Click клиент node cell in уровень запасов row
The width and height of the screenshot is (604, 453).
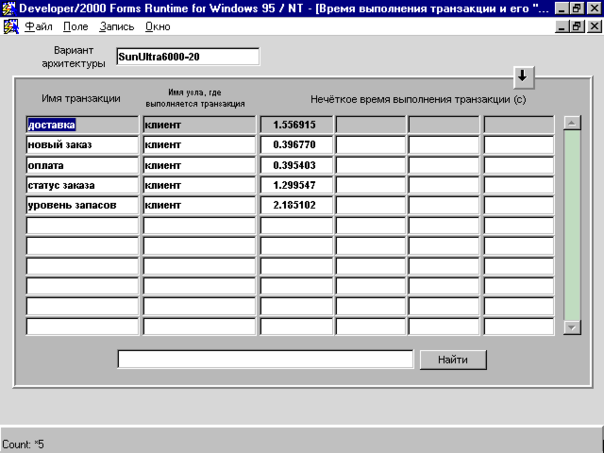(x=199, y=205)
